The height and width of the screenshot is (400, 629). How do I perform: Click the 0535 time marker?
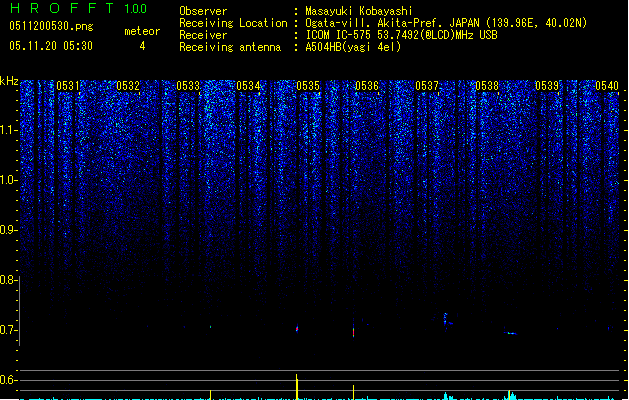point(308,86)
